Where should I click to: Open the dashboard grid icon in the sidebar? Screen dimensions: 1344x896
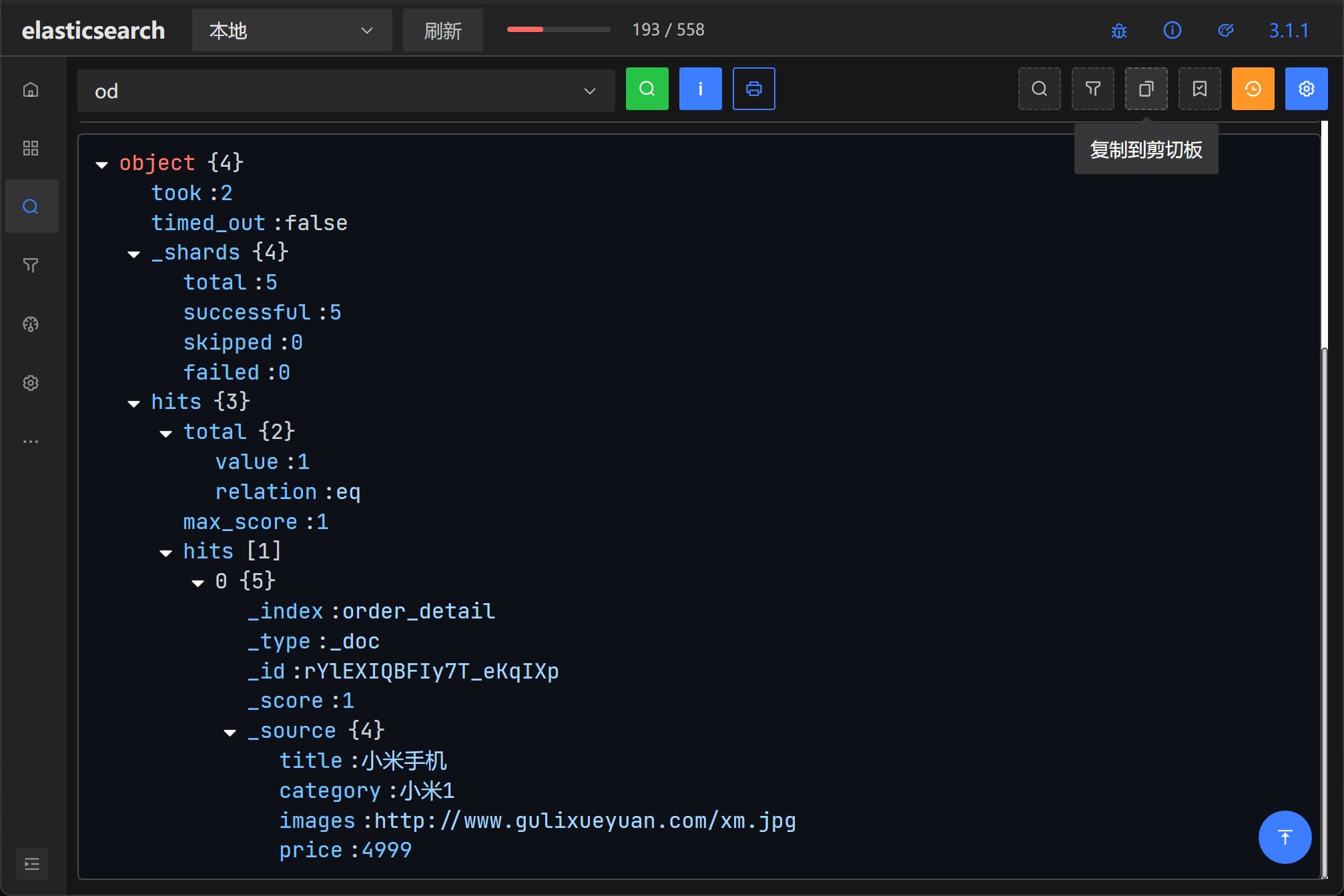[31, 148]
